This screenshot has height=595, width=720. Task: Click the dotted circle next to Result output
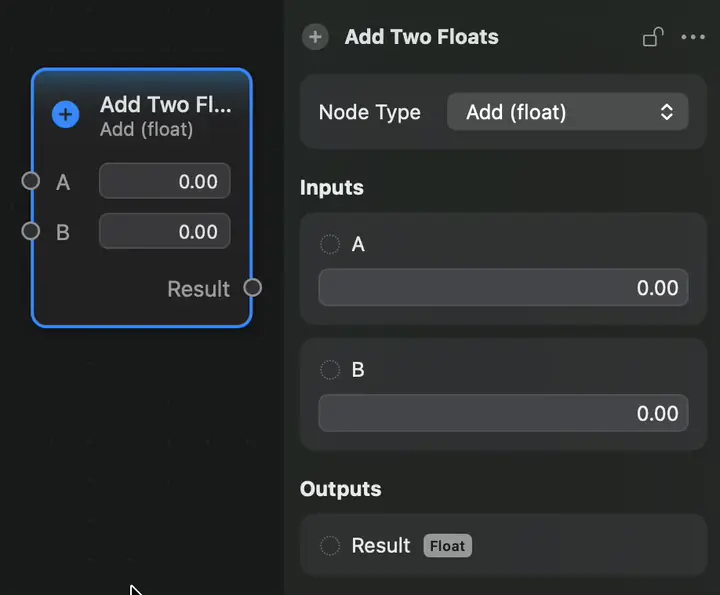(330, 545)
